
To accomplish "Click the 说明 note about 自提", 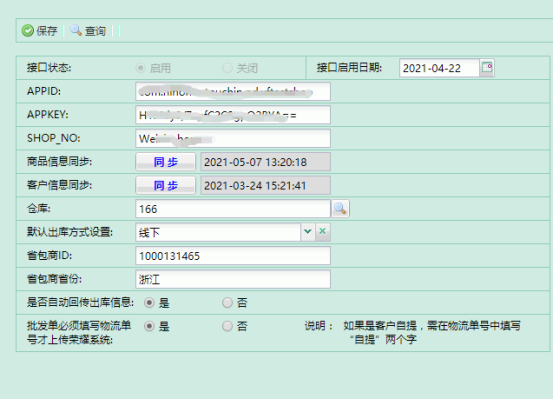I will (412, 332).
